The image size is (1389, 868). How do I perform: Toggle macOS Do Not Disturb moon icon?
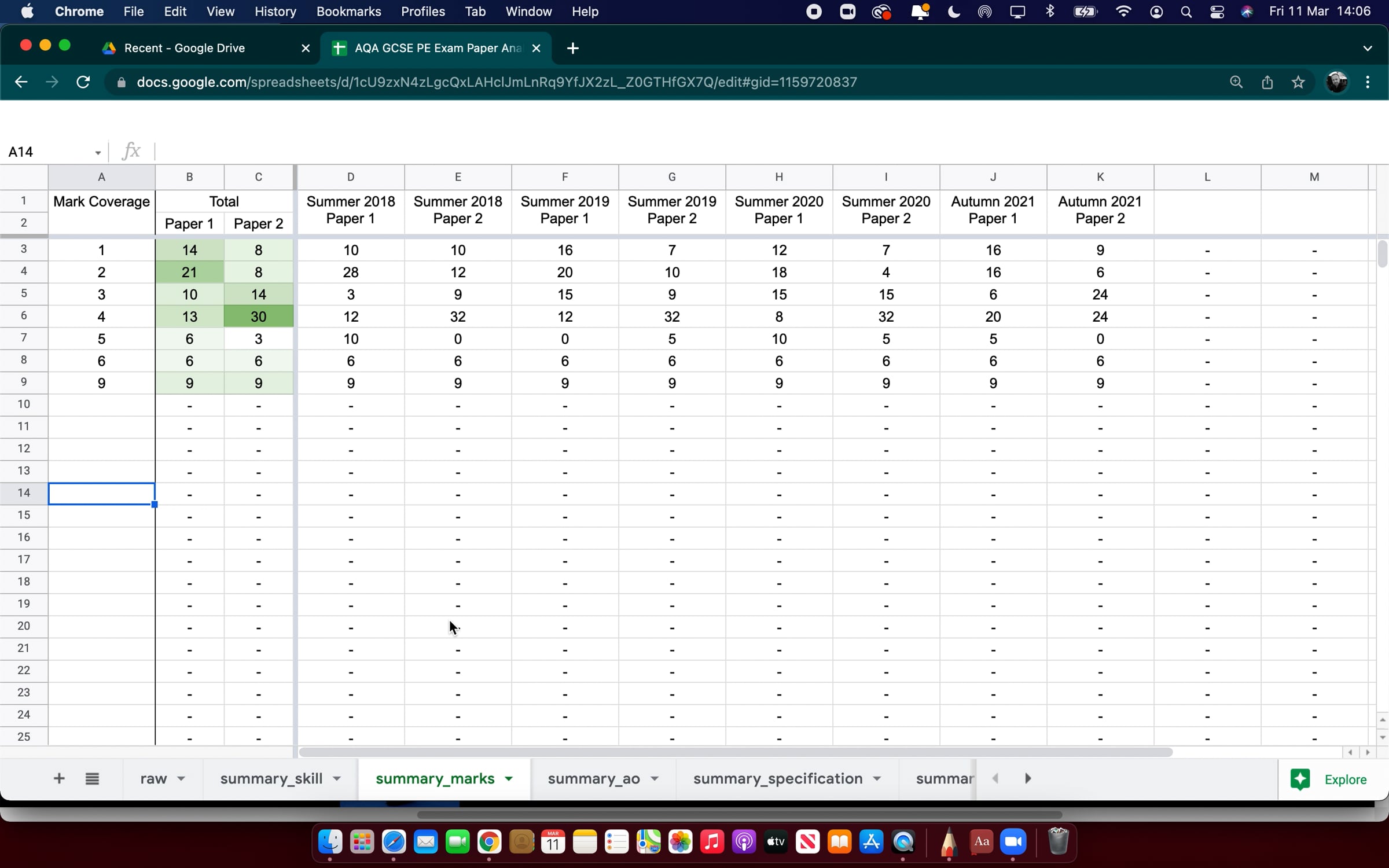[x=954, y=12]
